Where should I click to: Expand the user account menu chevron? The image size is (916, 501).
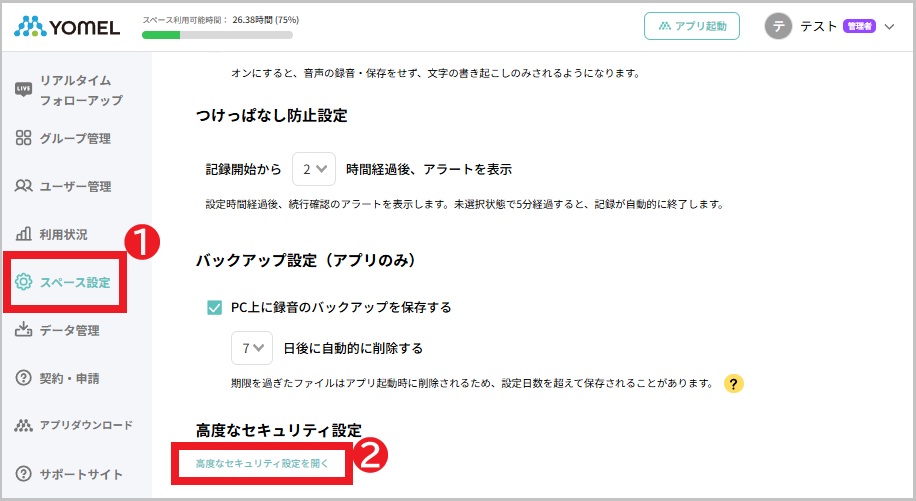click(889, 27)
